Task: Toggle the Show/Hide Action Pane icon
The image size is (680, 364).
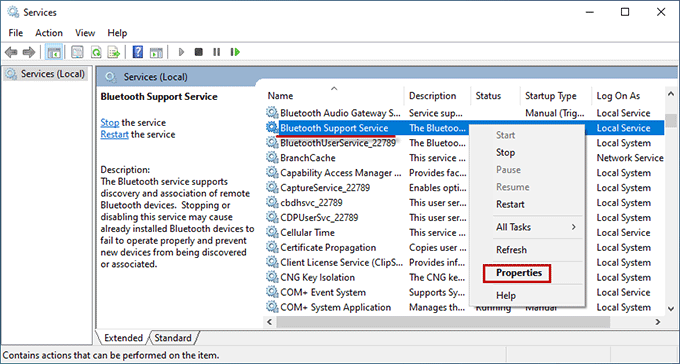Action: click(156, 52)
